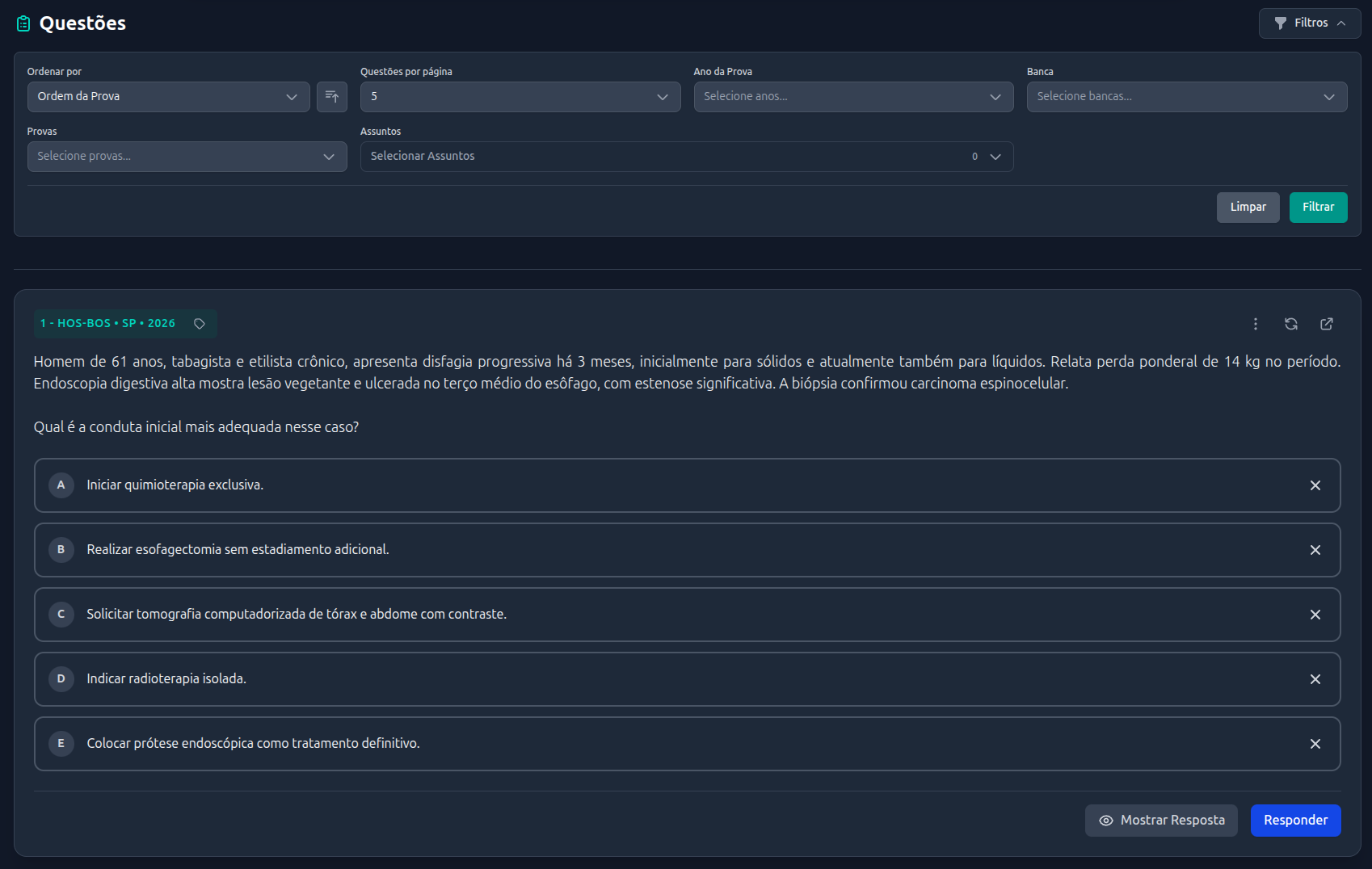The width and height of the screenshot is (1372, 869).
Task: Expand the Questões por página dropdown
Action: (520, 97)
